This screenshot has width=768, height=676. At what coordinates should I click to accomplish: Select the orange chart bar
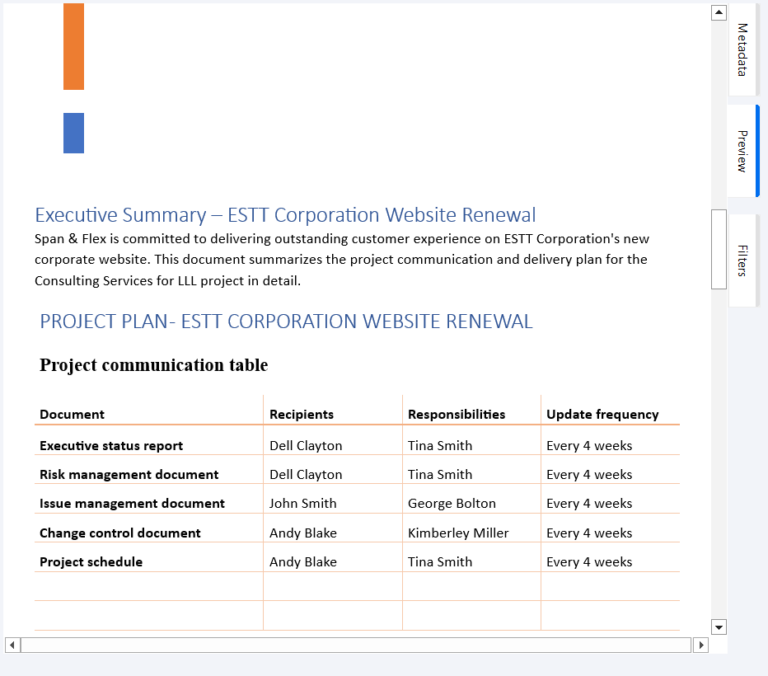[73, 46]
